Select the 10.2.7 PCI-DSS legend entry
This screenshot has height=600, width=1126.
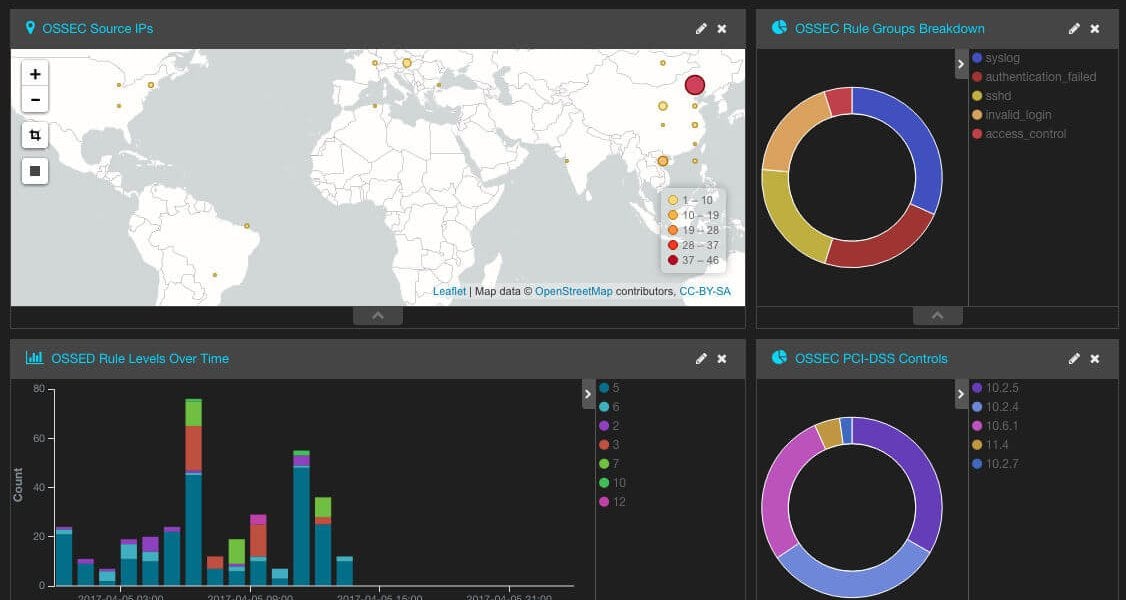[x=995, y=464]
